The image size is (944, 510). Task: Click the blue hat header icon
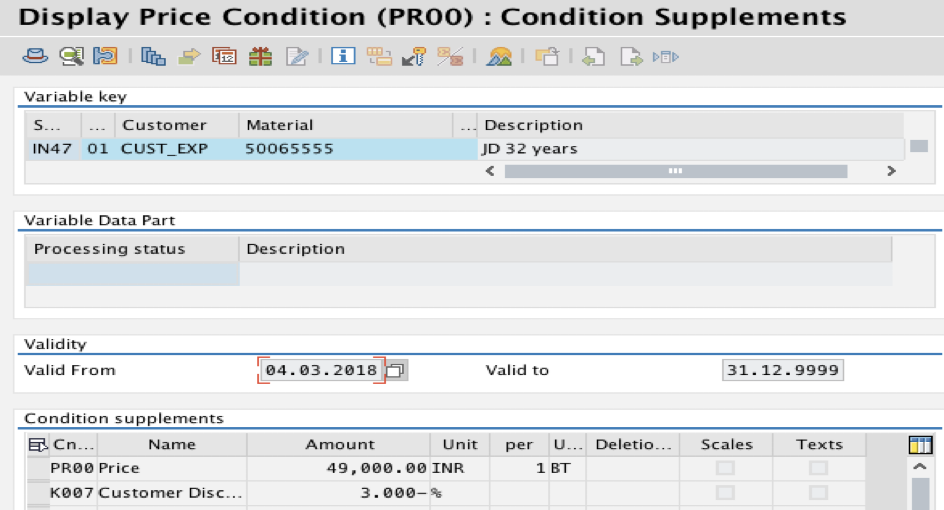click(x=35, y=57)
